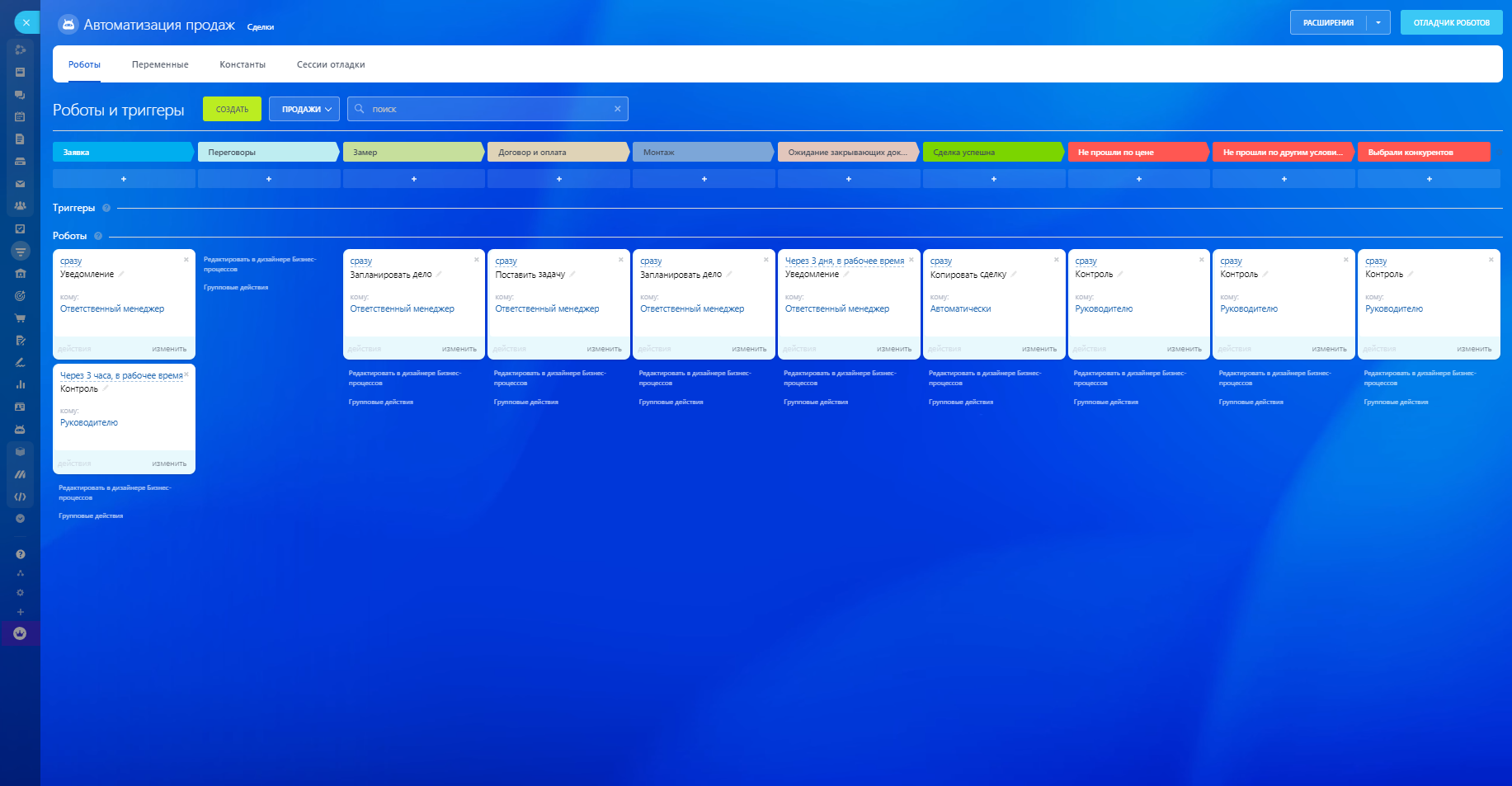Screen dimensions: 1512x786
Task: Open the CRM funnel sidebar icon
Action: [x=21, y=251]
